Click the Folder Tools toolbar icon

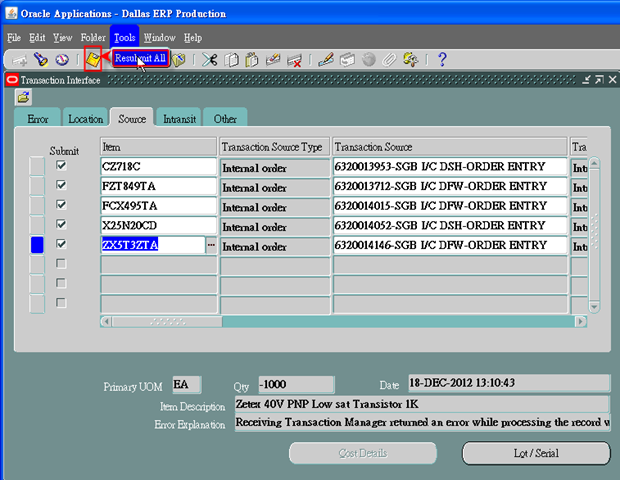pyautogui.click(x=410, y=60)
